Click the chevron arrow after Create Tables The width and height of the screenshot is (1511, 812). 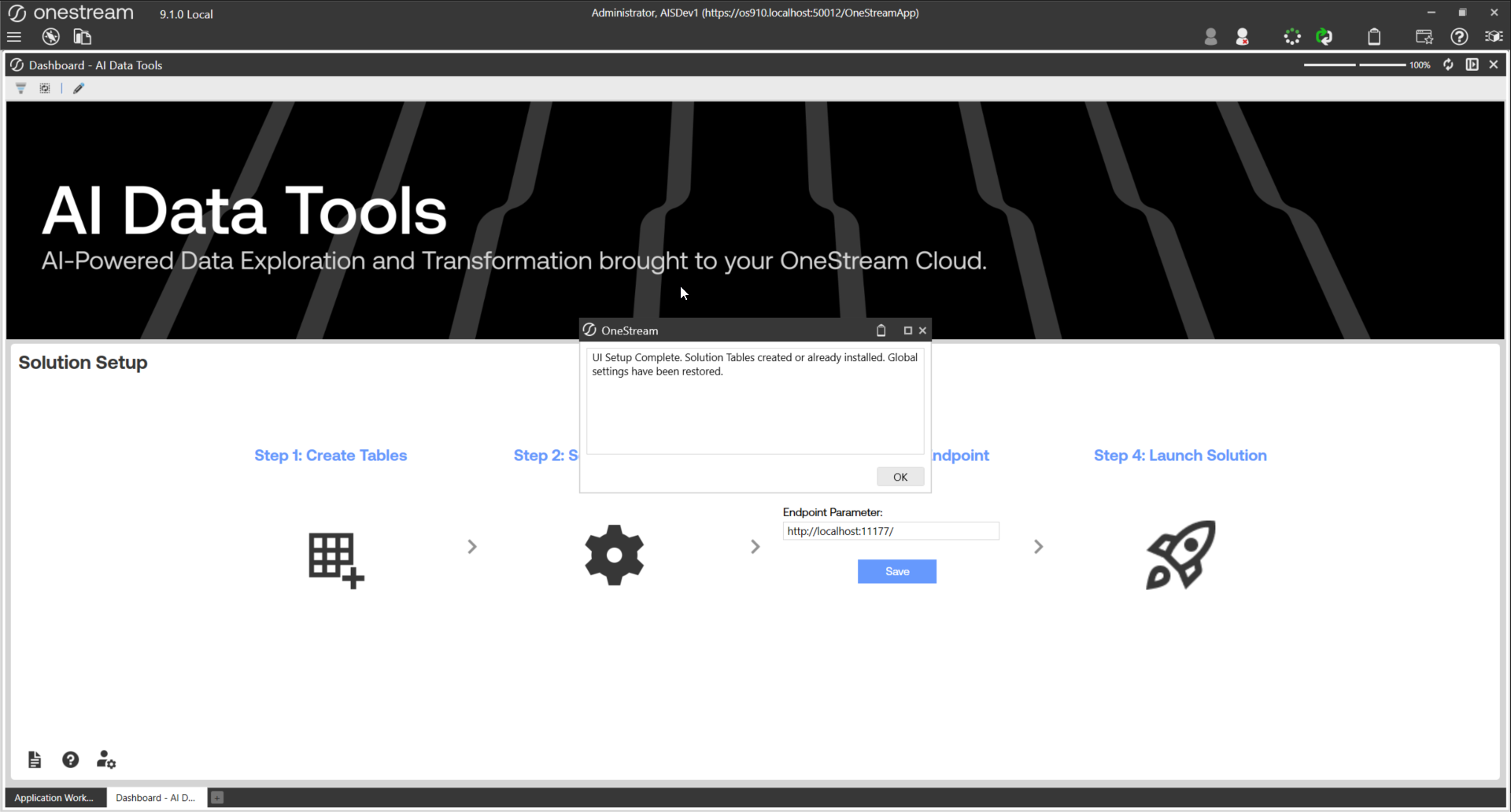point(472,547)
